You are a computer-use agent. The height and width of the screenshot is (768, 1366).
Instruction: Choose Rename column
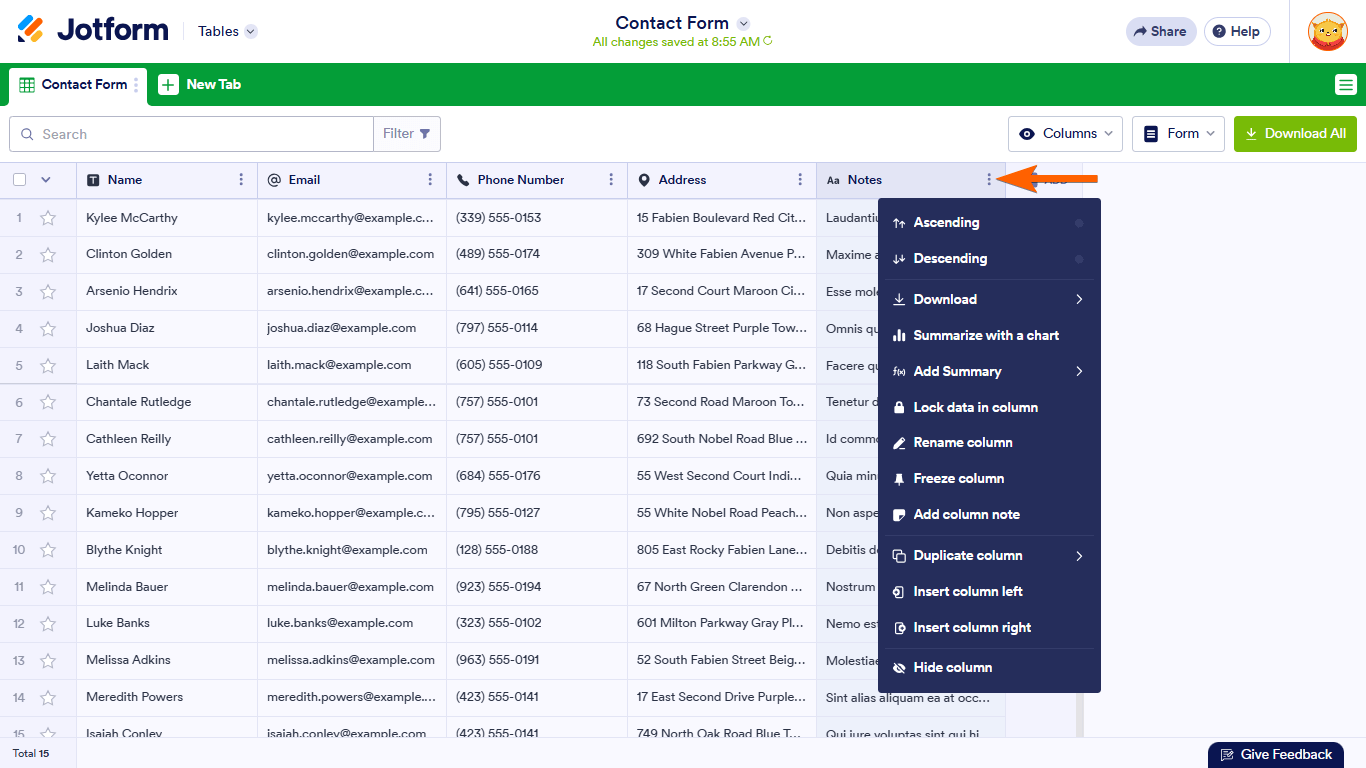989,442
